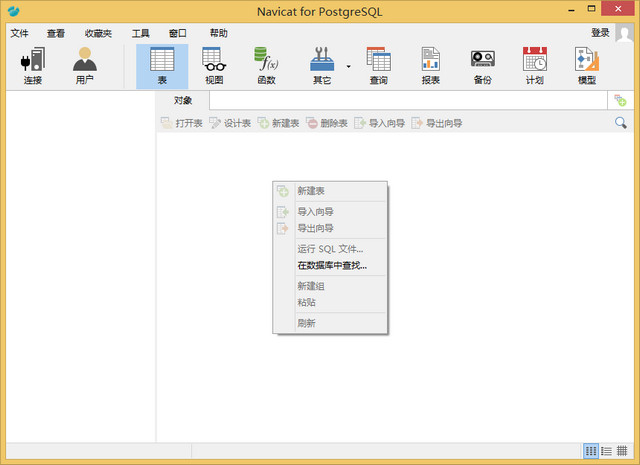Click the 登录 login link
The height and width of the screenshot is (465, 640).
tap(600, 33)
